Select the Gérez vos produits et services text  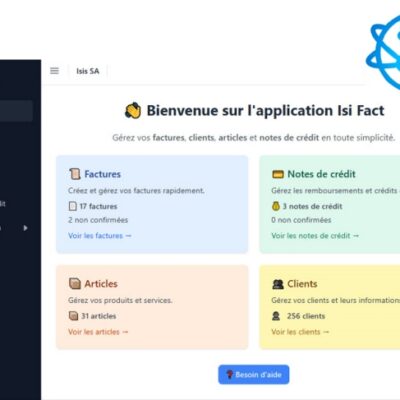120,300
